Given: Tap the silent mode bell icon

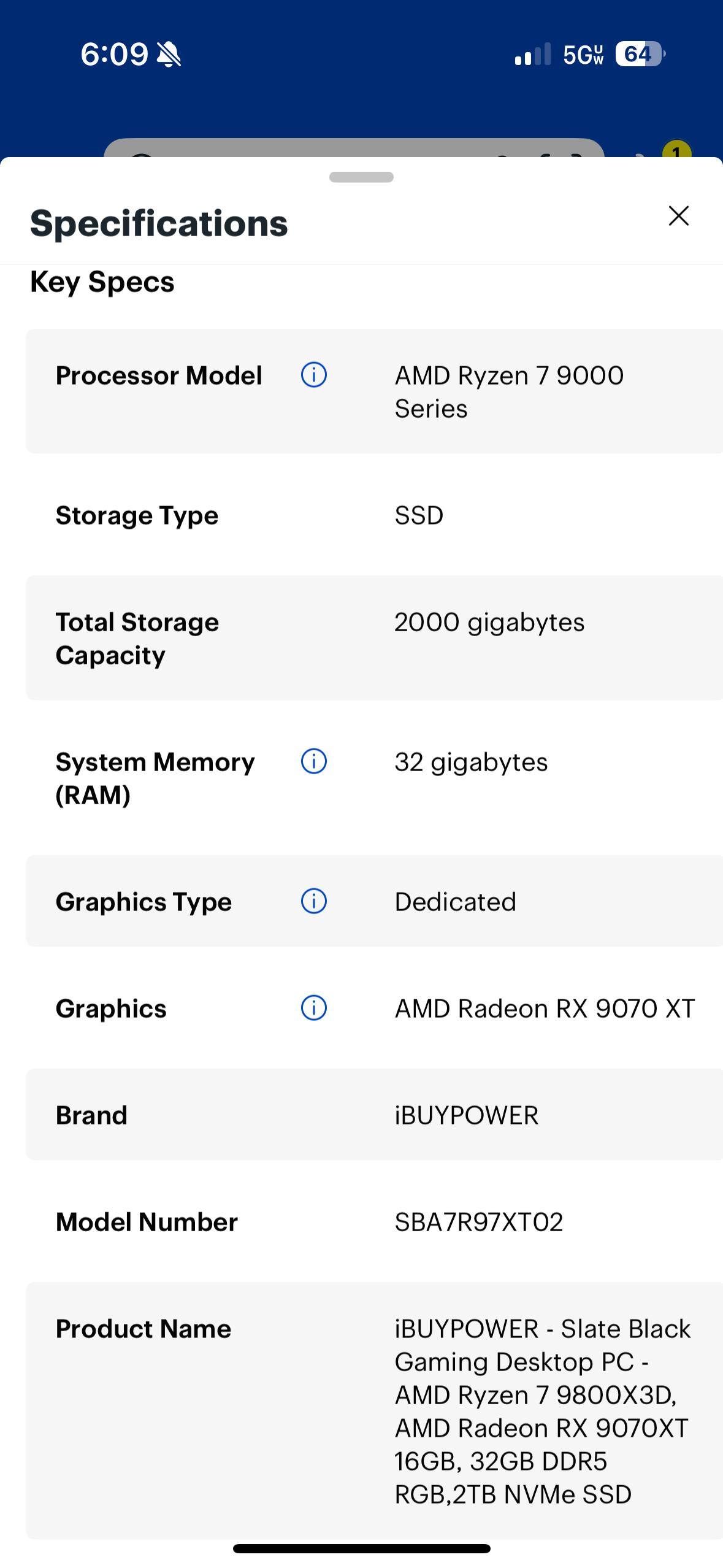Looking at the screenshot, I should pyautogui.click(x=169, y=54).
